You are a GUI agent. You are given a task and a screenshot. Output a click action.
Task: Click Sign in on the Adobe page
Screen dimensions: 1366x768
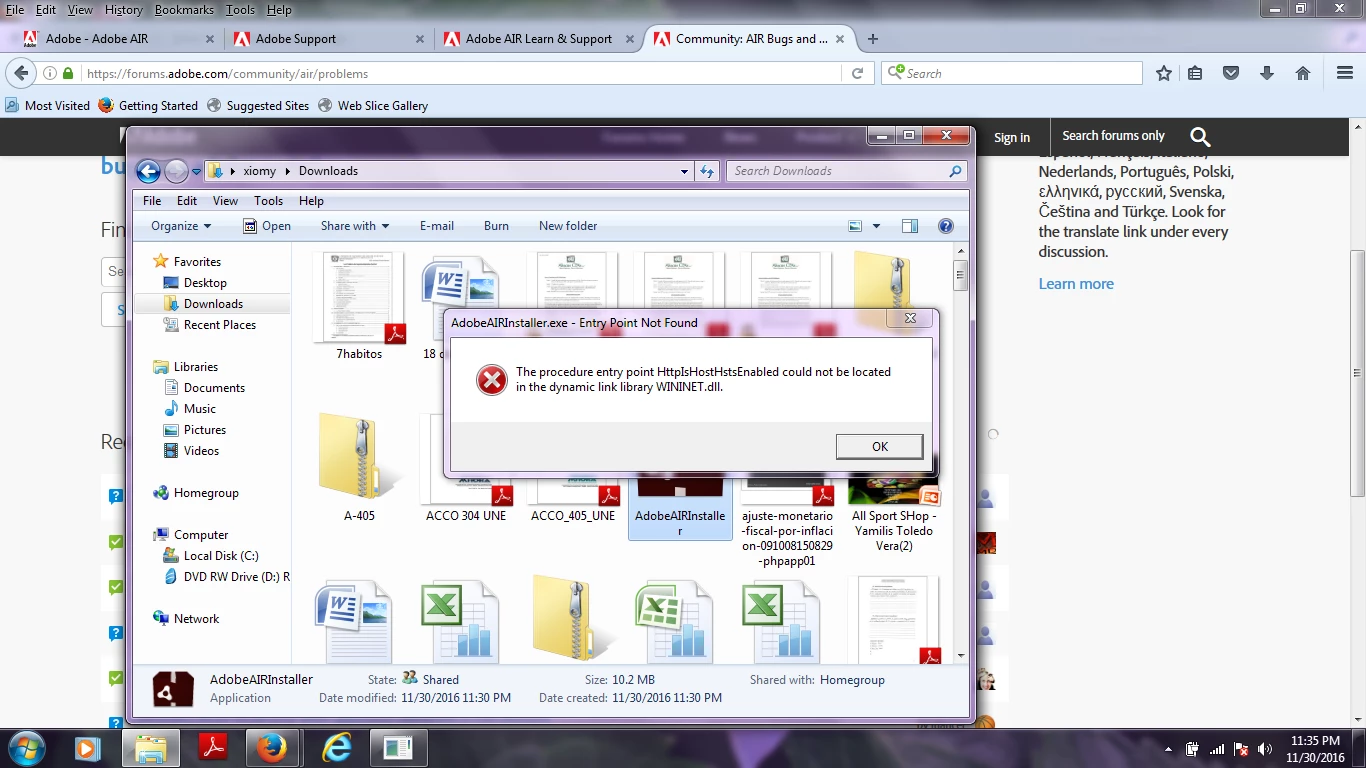pyautogui.click(x=1011, y=137)
